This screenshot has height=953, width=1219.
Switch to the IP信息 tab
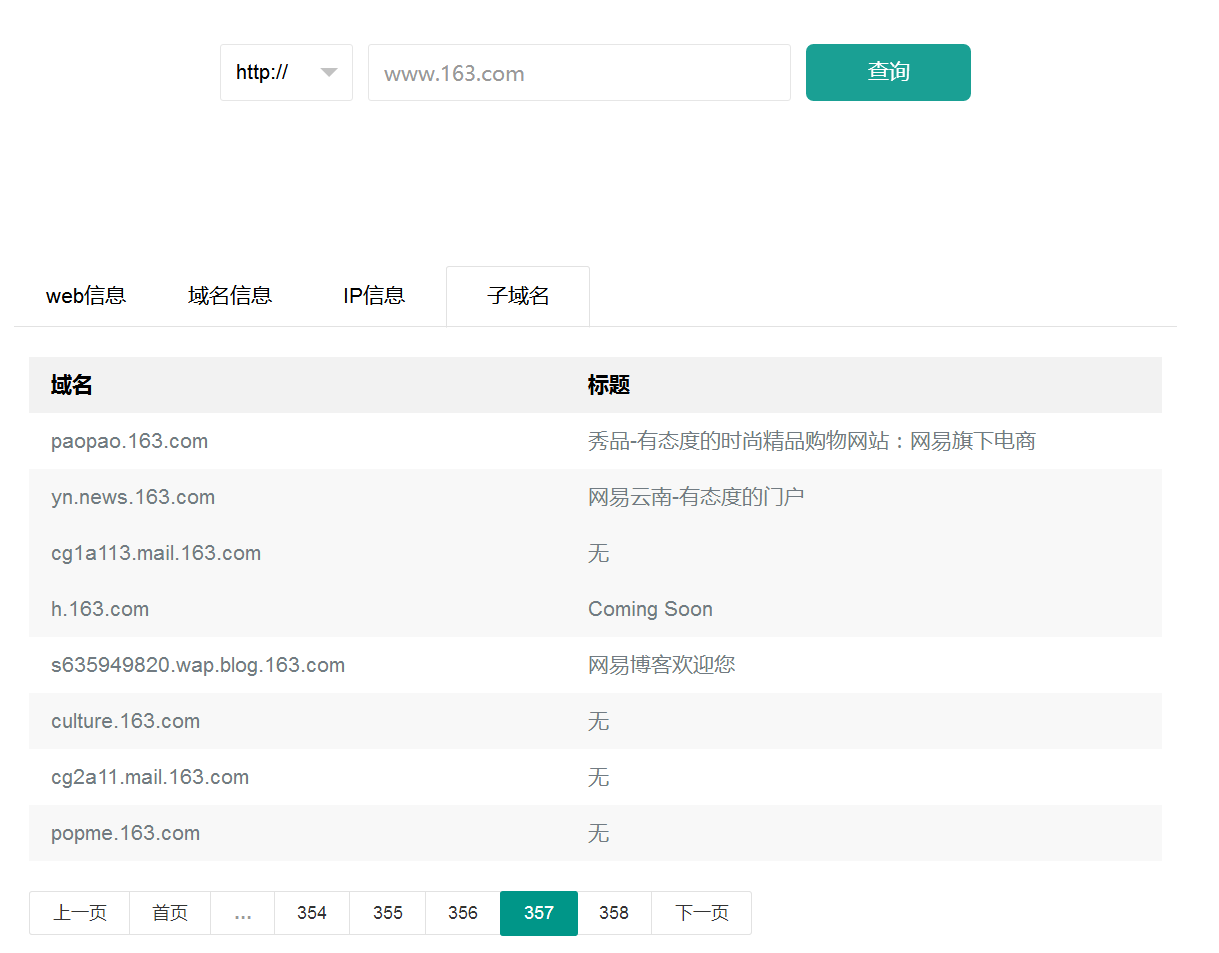point(374,296)
